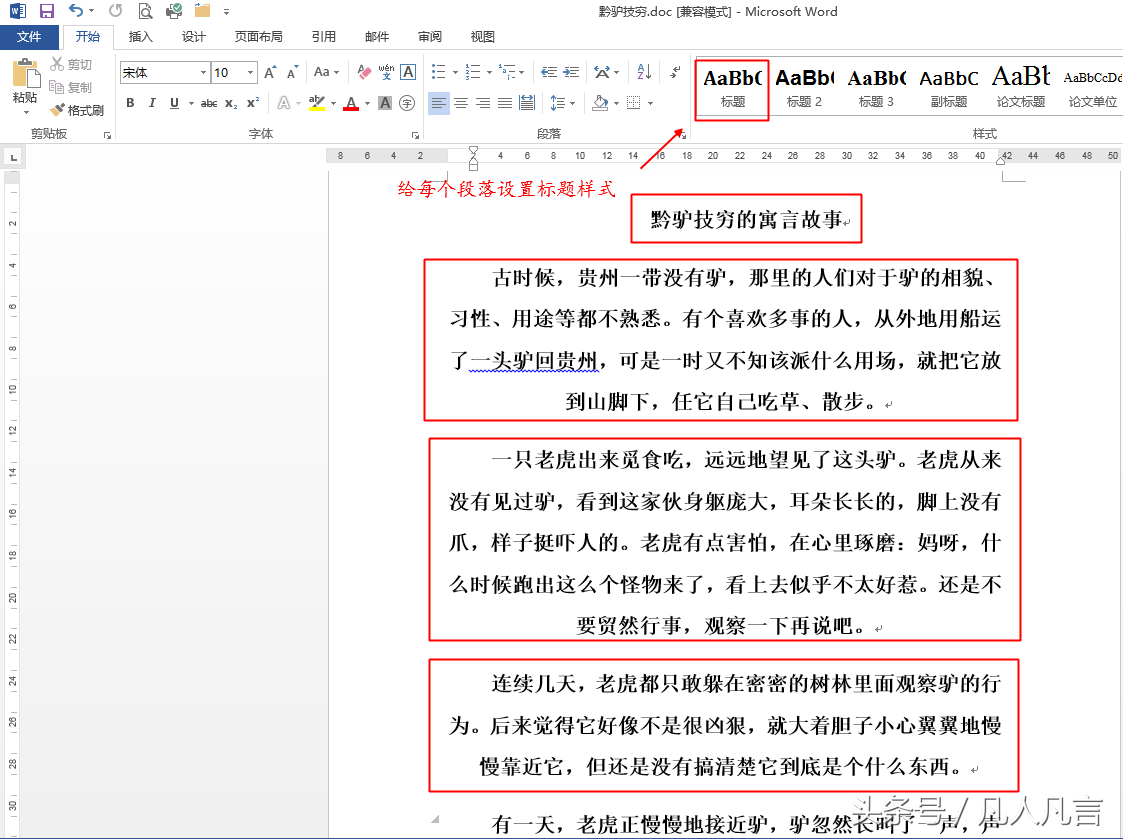This screenshot has height=839, width=1123.
Task: Apply the 论文标题 style
Action: pyautogui.click(x=1021, y=88)
